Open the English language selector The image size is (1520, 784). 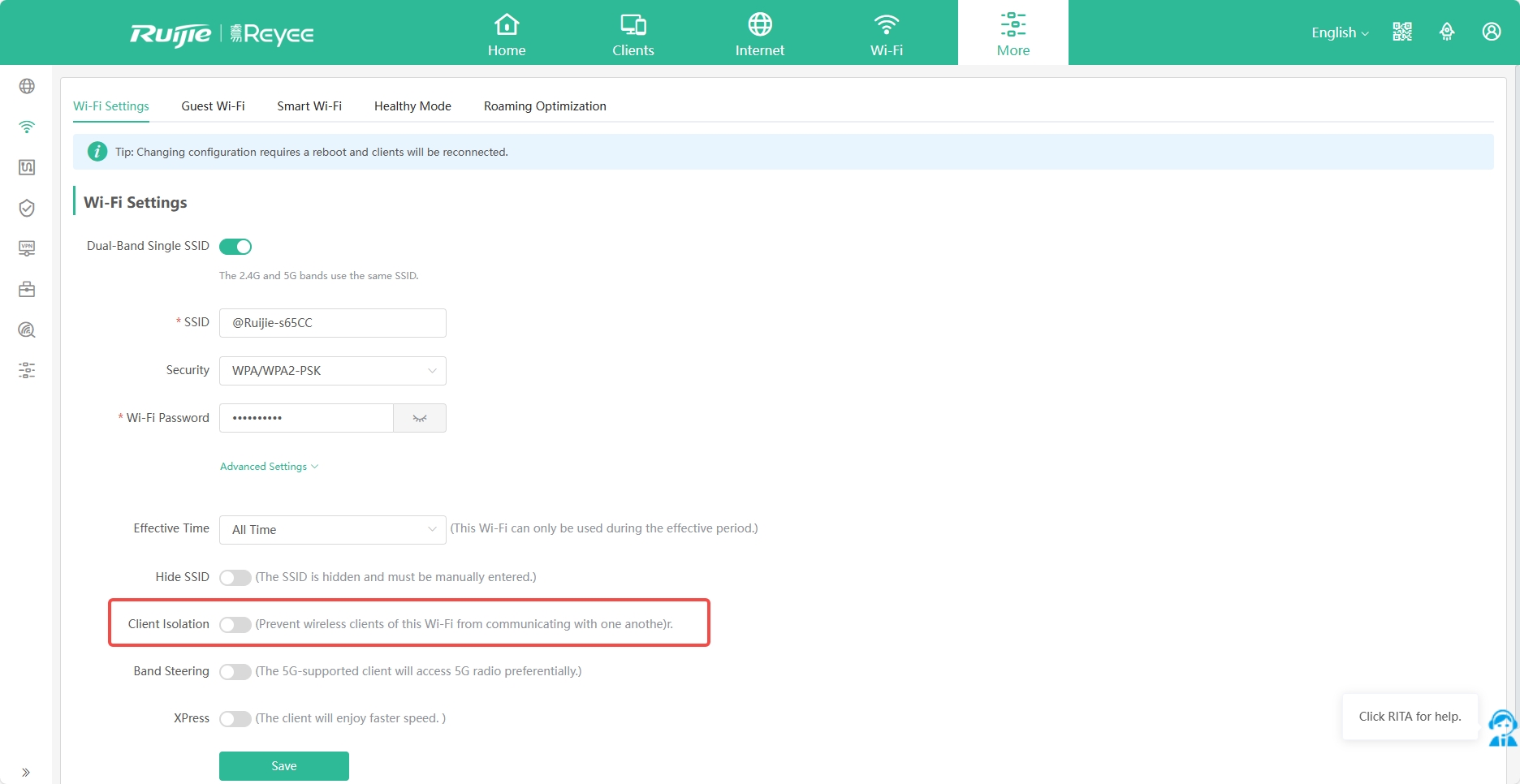click(1340, 32)
